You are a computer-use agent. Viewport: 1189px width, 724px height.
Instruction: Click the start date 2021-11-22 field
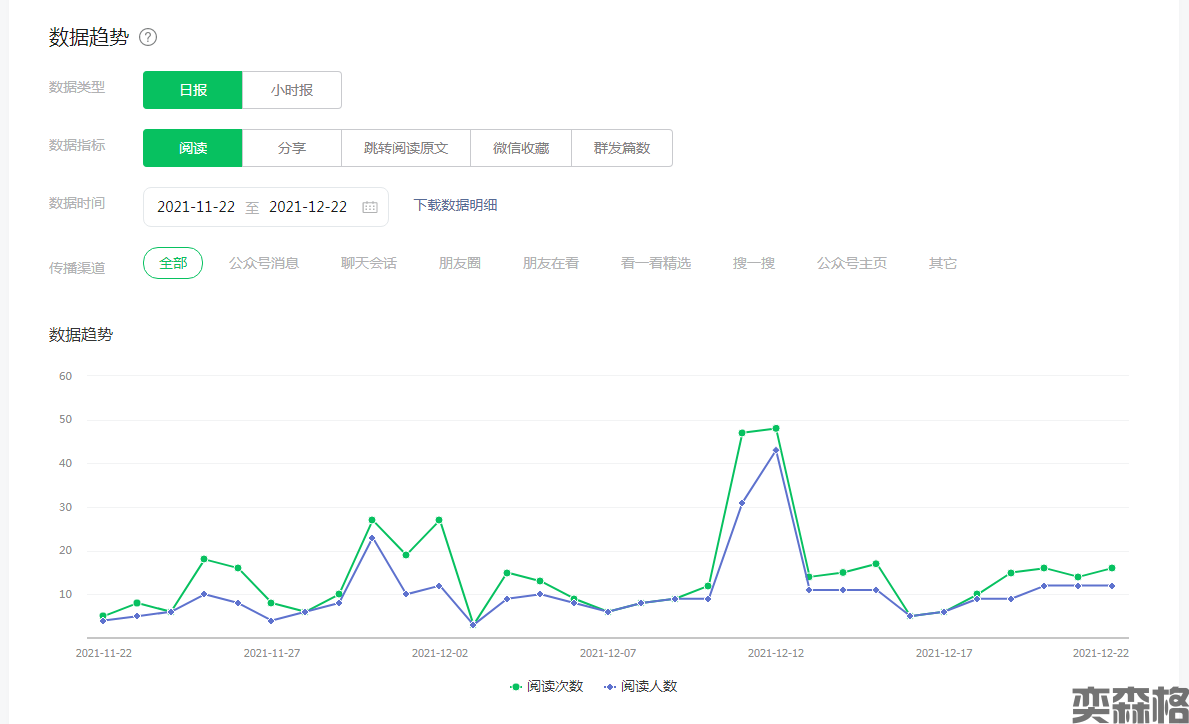[x=196, y=207]
